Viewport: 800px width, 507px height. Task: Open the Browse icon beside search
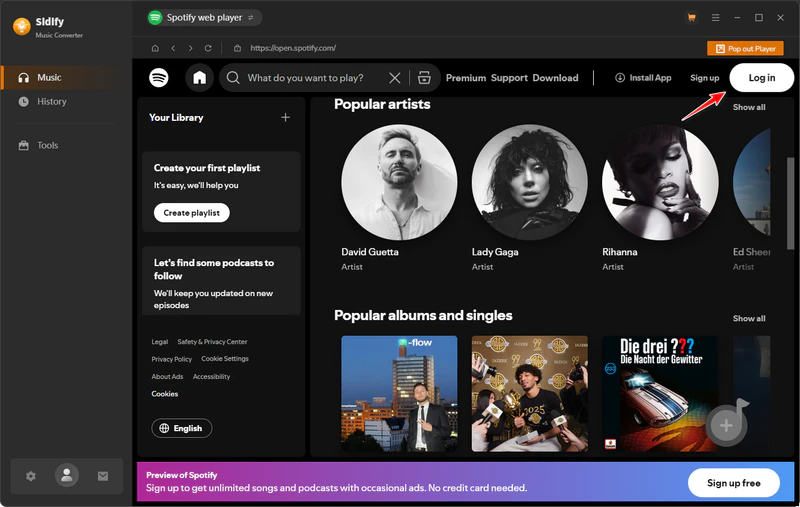424,78
